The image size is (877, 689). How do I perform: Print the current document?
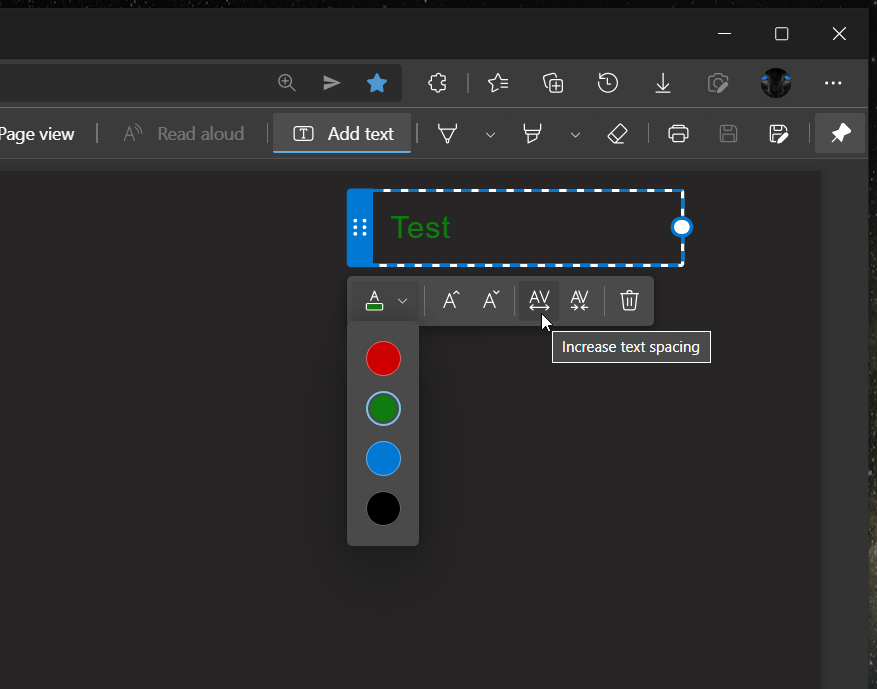click(x=678, y=133)
